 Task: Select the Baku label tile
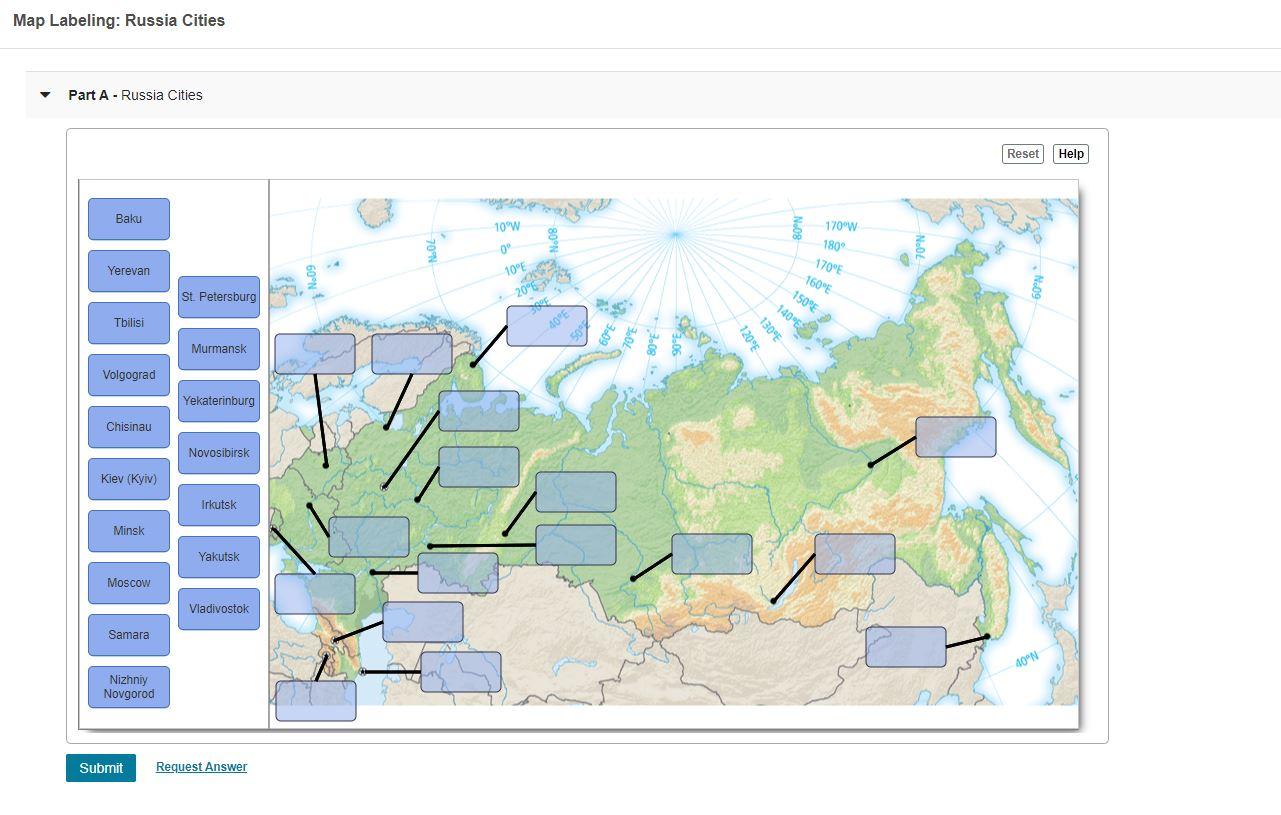129,219
